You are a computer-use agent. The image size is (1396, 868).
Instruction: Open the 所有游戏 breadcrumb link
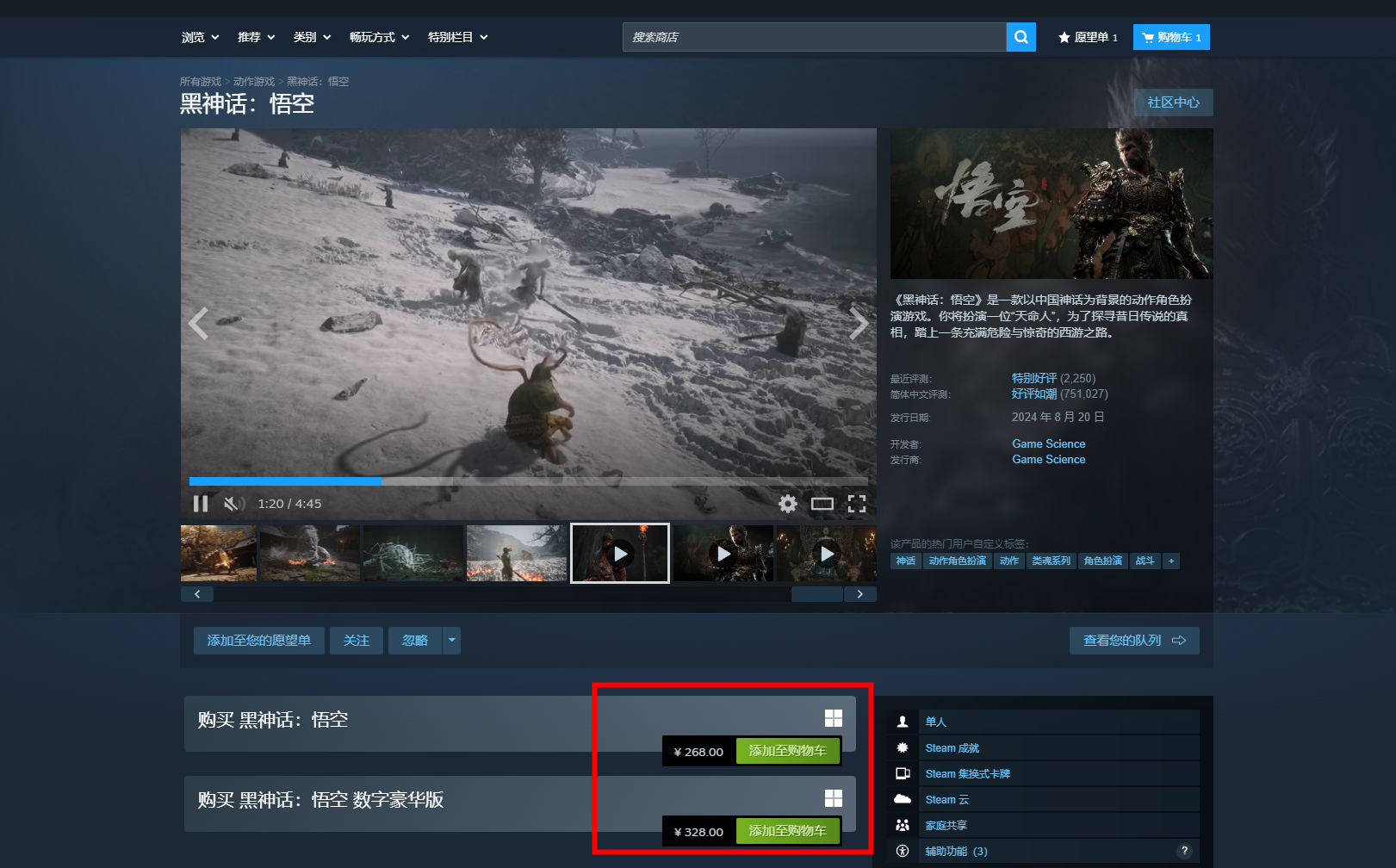click(x=201, y=82)
